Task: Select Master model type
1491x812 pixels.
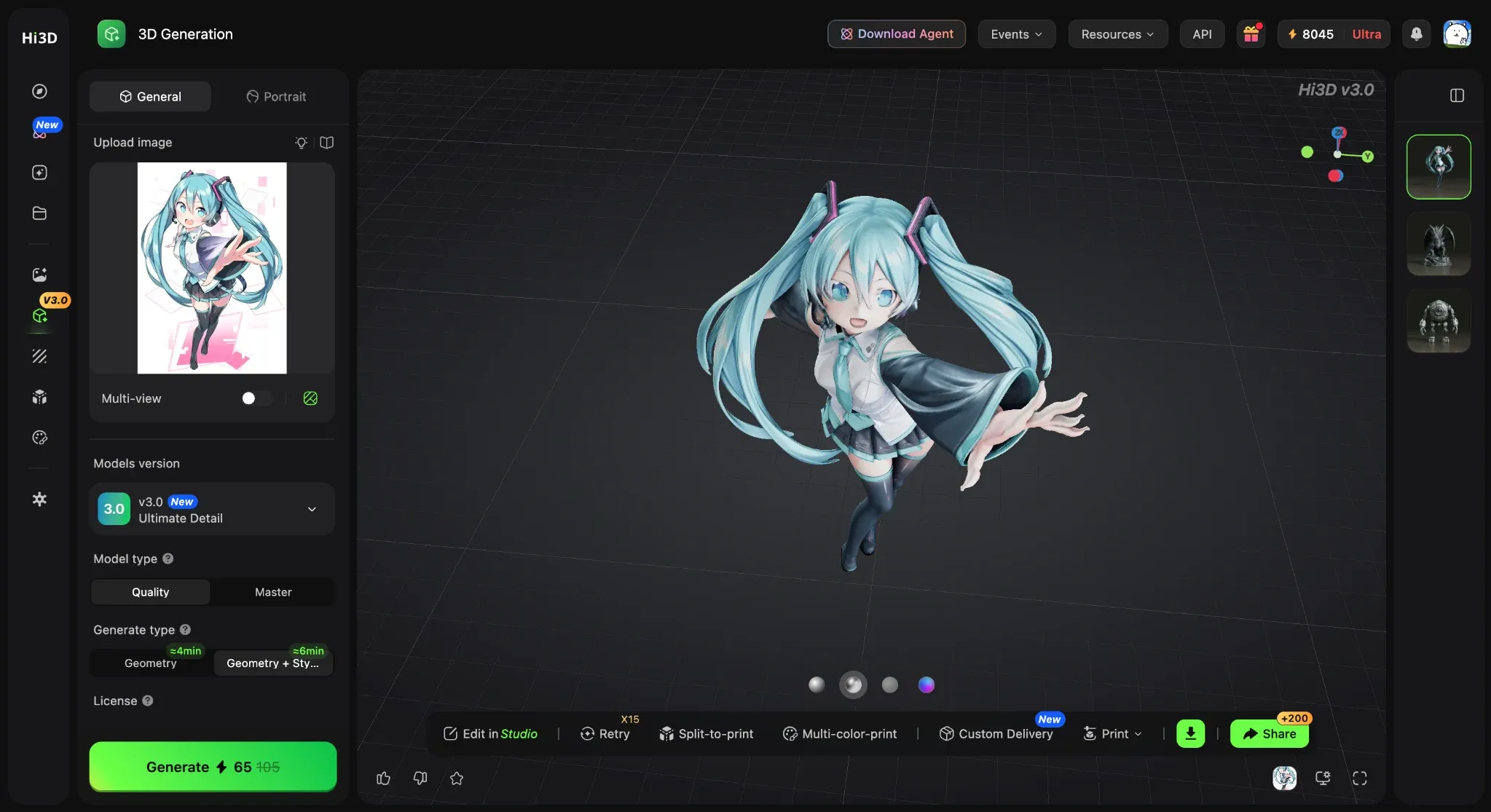Action: click(273, 592)
